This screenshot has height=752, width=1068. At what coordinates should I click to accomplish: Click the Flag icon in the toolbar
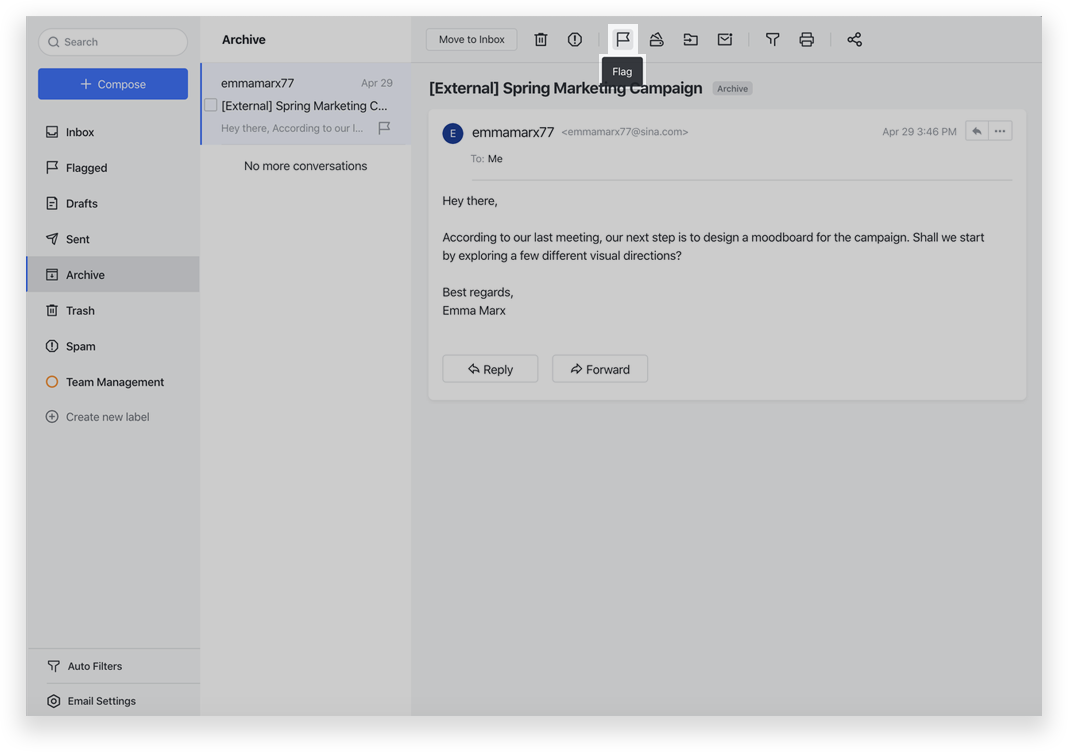coord(622,40)
